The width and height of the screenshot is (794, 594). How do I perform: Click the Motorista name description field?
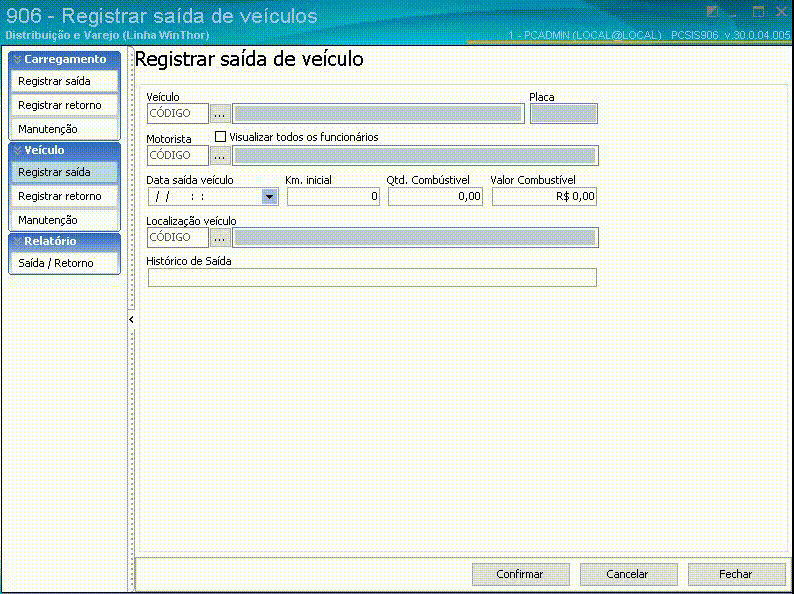[415, 155]
